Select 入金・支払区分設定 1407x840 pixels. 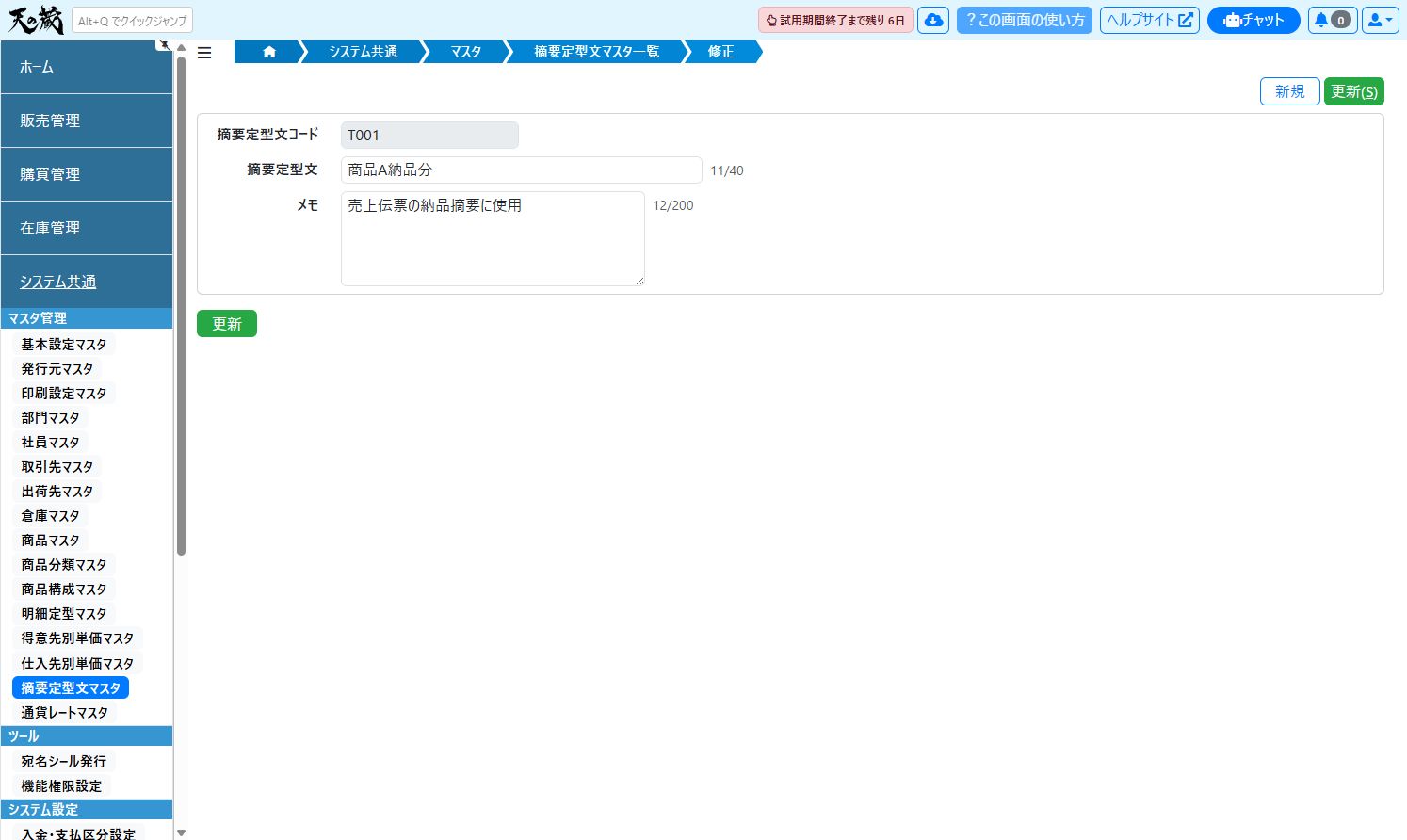click(x=78, y=834)
